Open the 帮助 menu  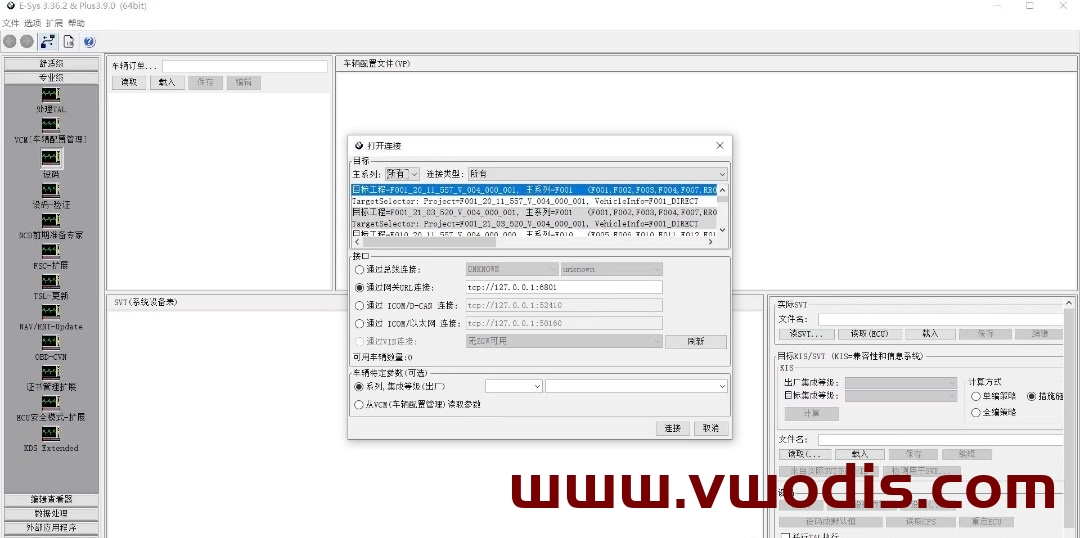[76, 23]
